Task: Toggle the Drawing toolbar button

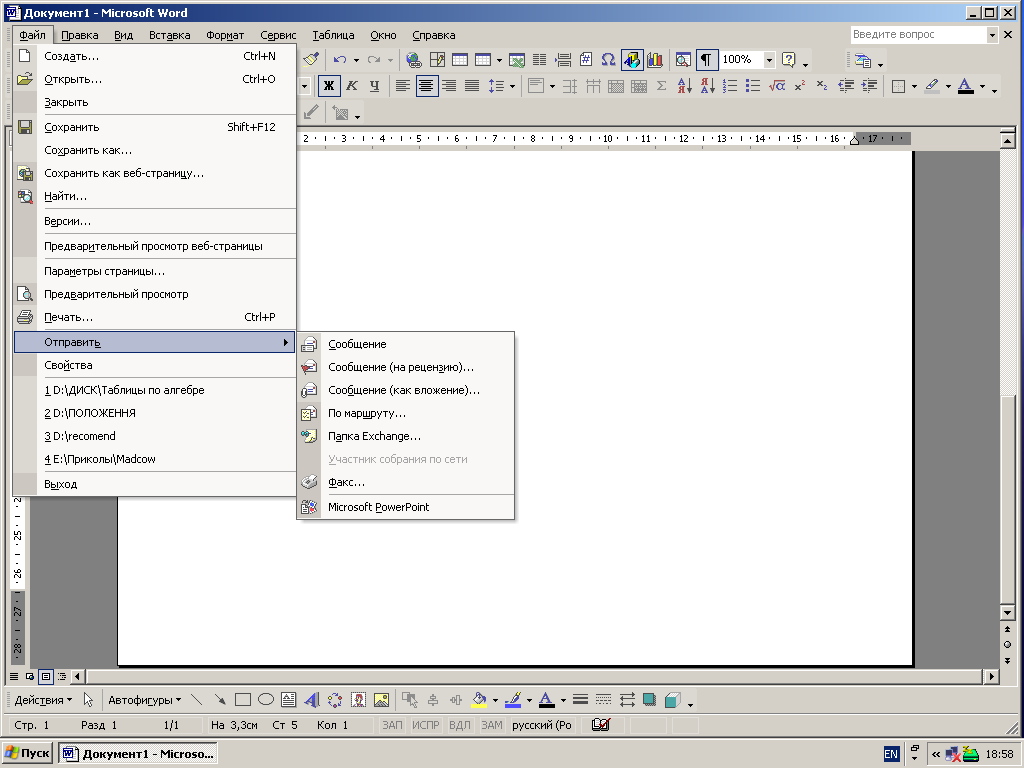Action: (632, 60)
